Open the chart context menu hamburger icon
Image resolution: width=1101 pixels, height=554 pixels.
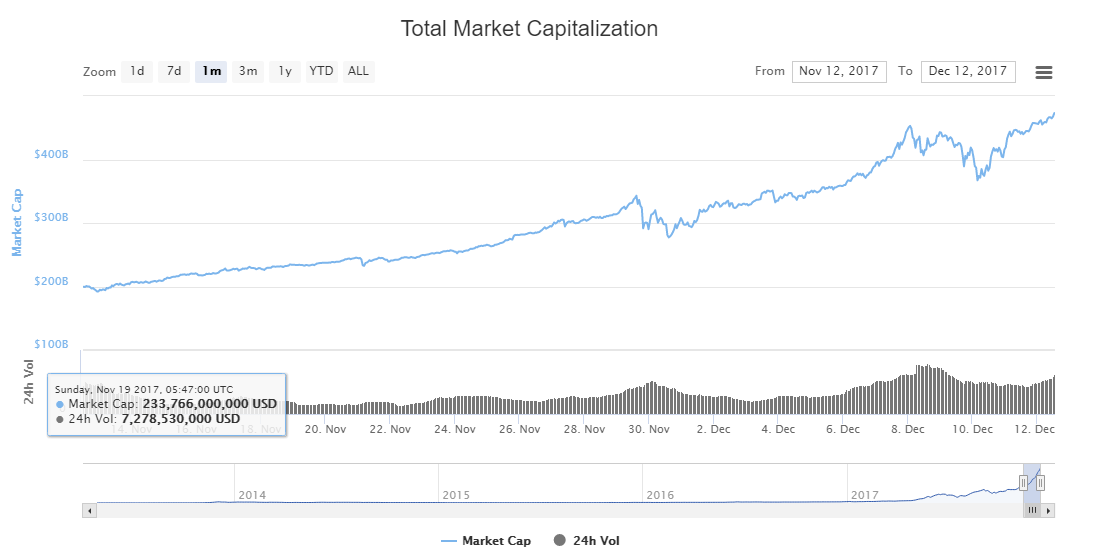(x=1044, y=72)
